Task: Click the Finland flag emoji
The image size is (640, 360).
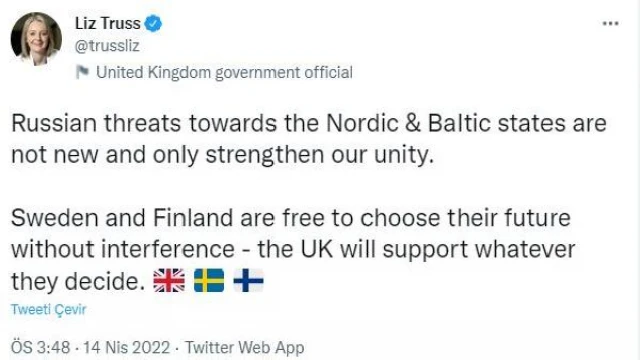Action: 248,280
